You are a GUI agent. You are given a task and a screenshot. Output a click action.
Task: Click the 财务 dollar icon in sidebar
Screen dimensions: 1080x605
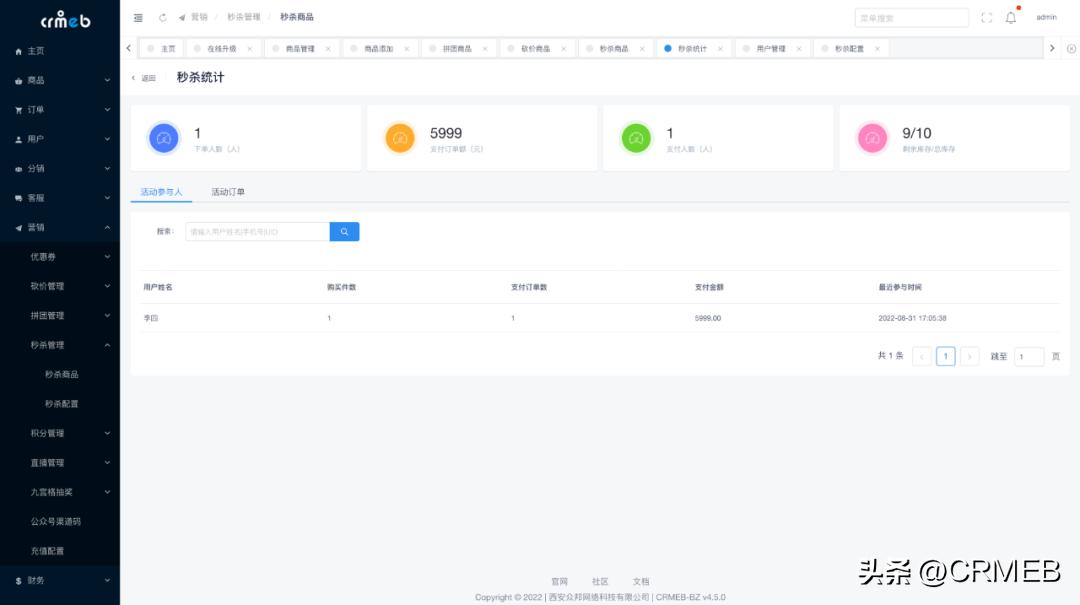point(20,579)
